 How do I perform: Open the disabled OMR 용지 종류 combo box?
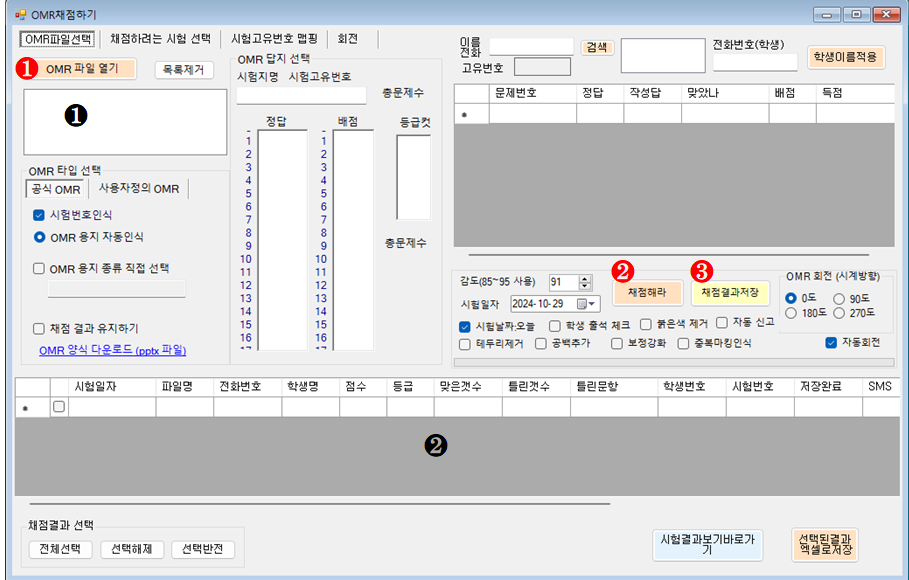click(x=116, y=289)
